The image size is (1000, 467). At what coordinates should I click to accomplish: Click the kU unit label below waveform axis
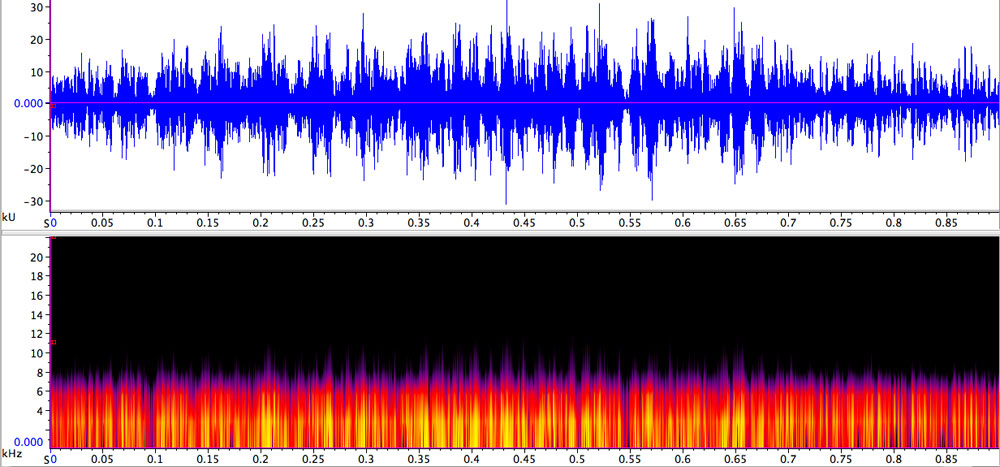[9, 217]
